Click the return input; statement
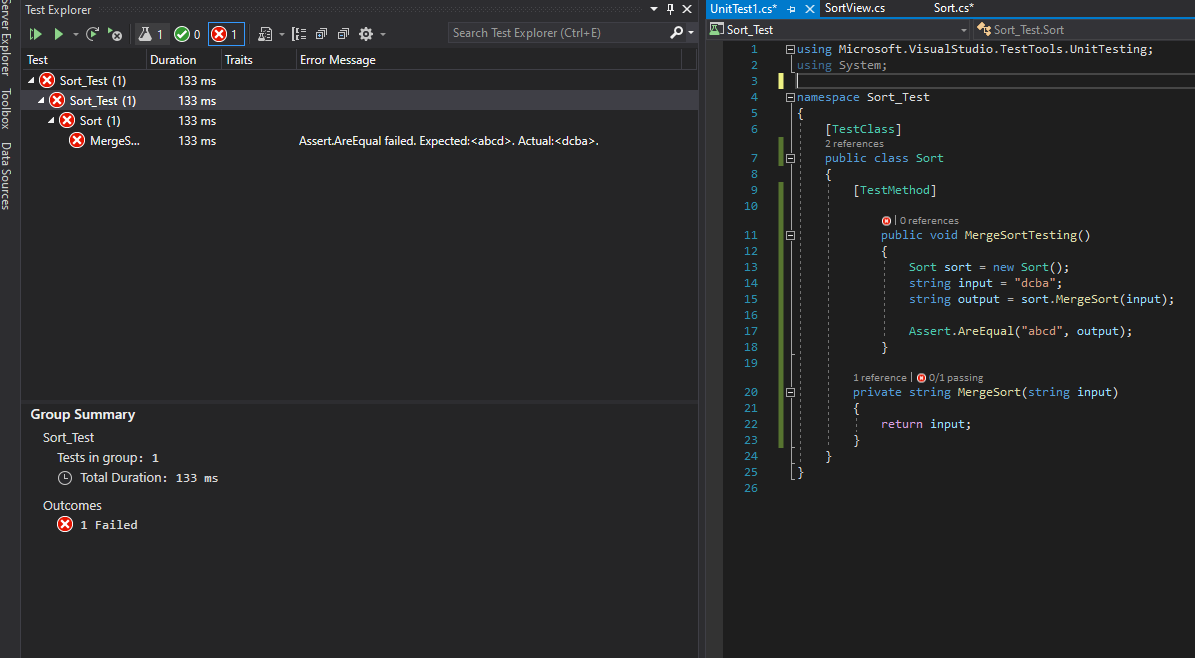 point(926,424)
